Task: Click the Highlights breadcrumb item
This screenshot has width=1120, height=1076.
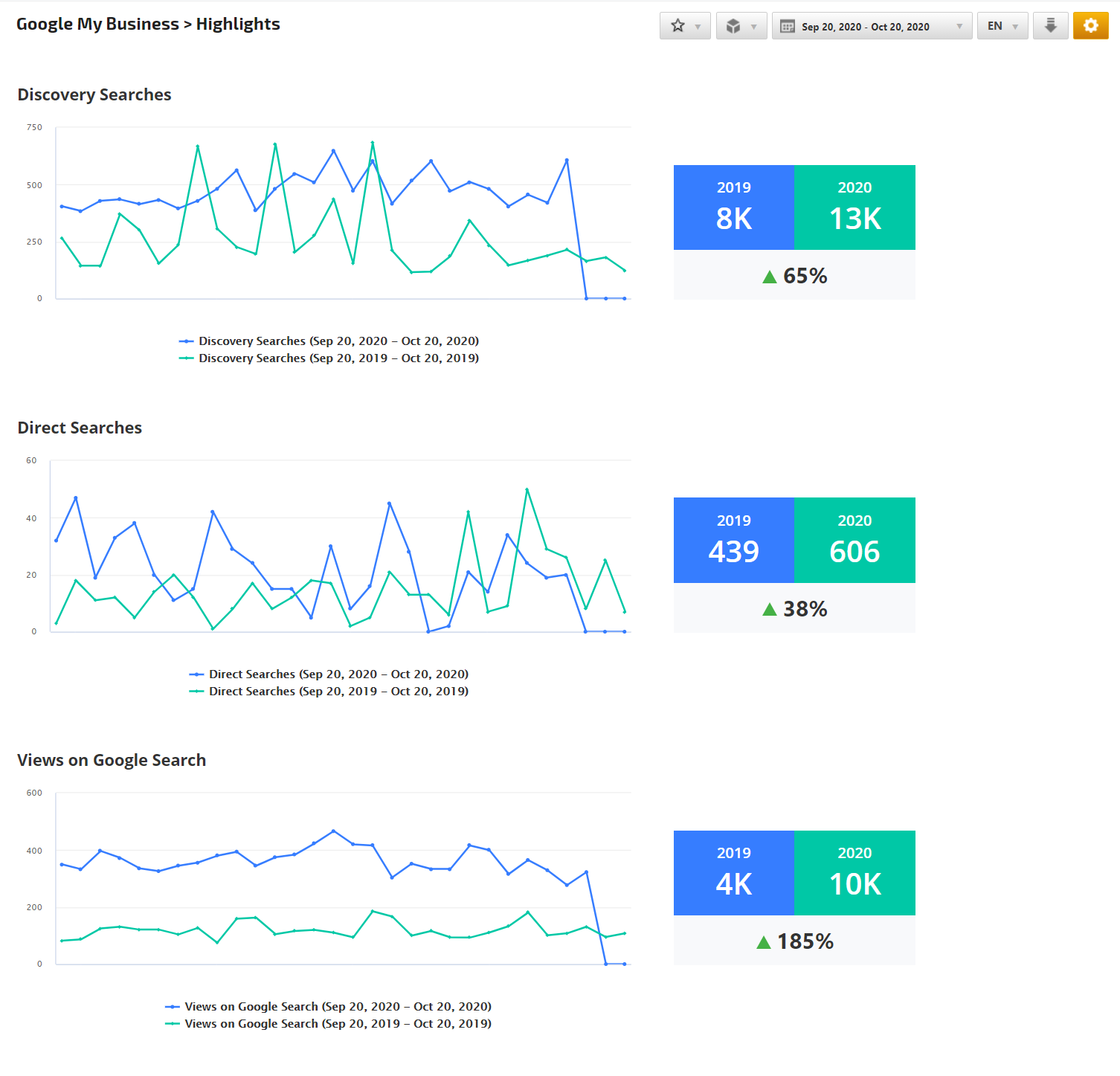Action: point(238,24)
